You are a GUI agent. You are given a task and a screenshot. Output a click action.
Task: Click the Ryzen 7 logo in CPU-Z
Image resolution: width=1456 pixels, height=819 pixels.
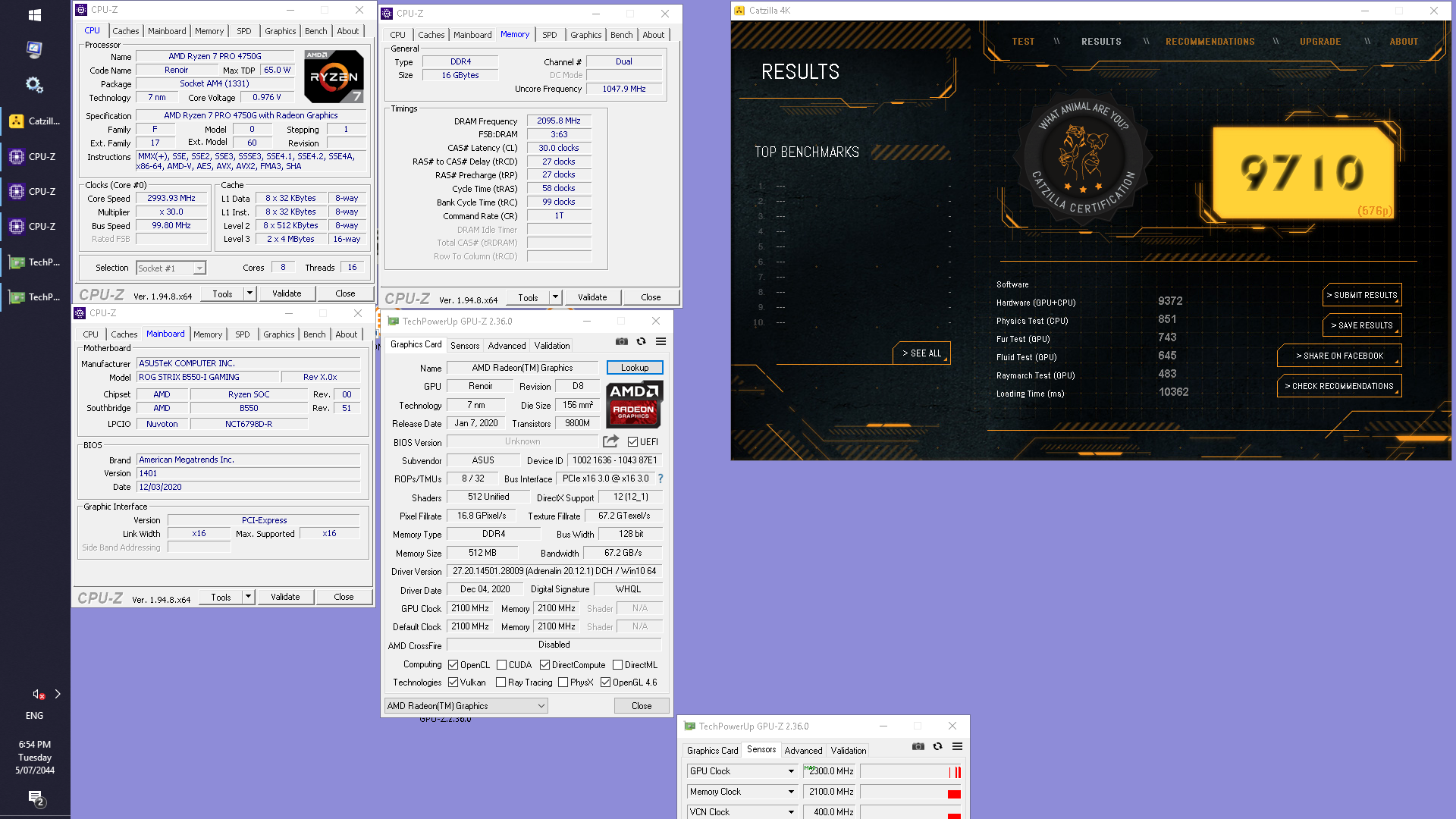(x=334, y=77)
